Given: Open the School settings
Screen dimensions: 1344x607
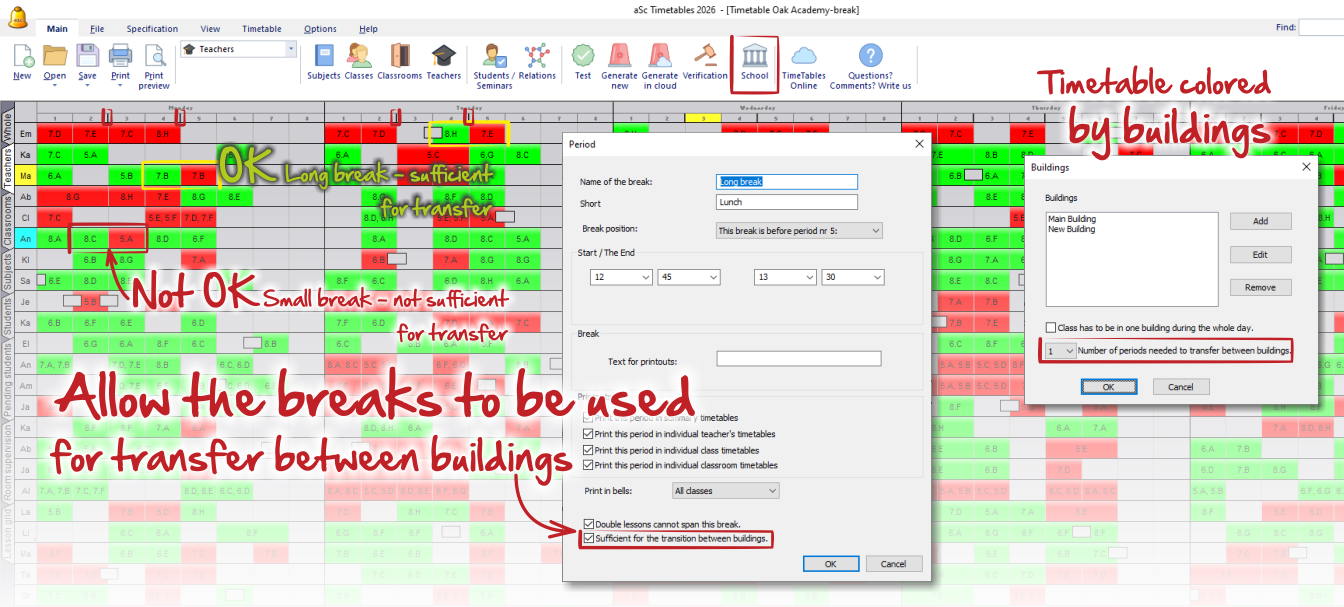Looking at the screenshot, I should pos(755,61).
